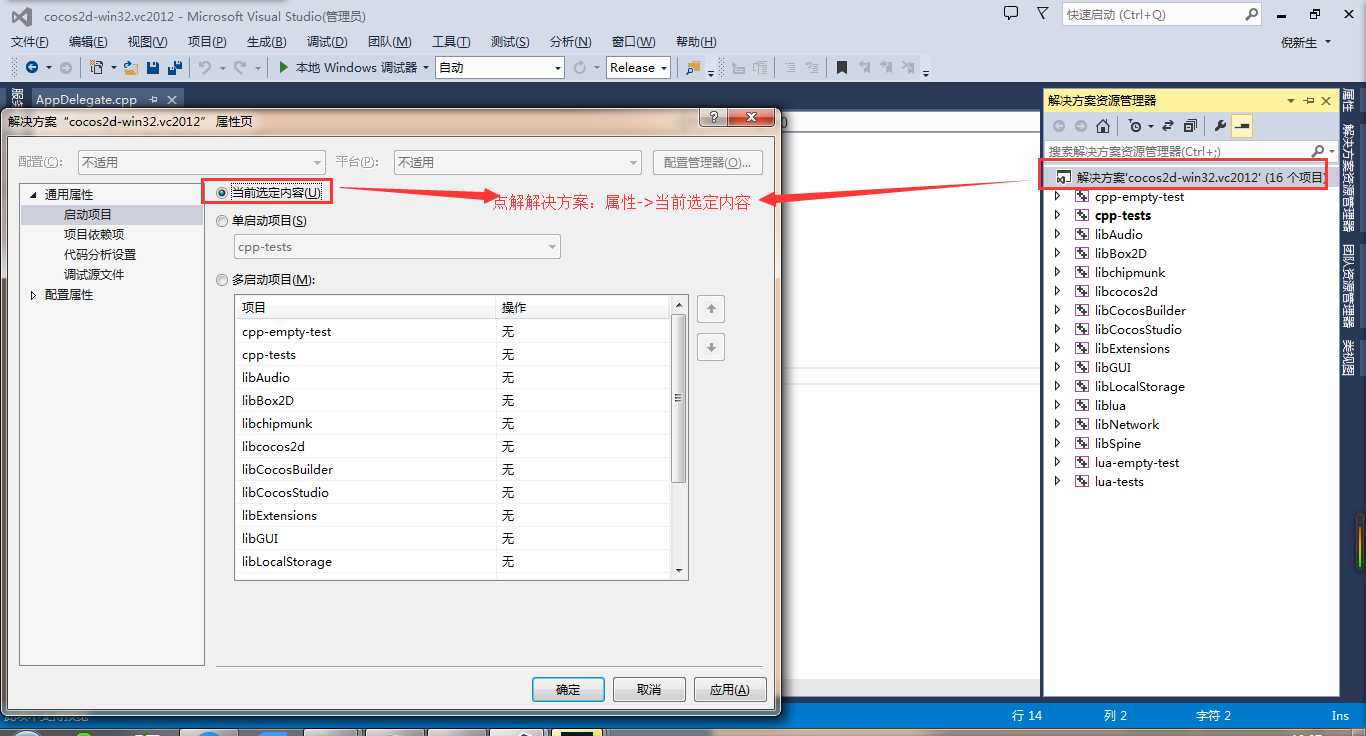Select 调试源文件 in the property tree

tap(94, 275)
